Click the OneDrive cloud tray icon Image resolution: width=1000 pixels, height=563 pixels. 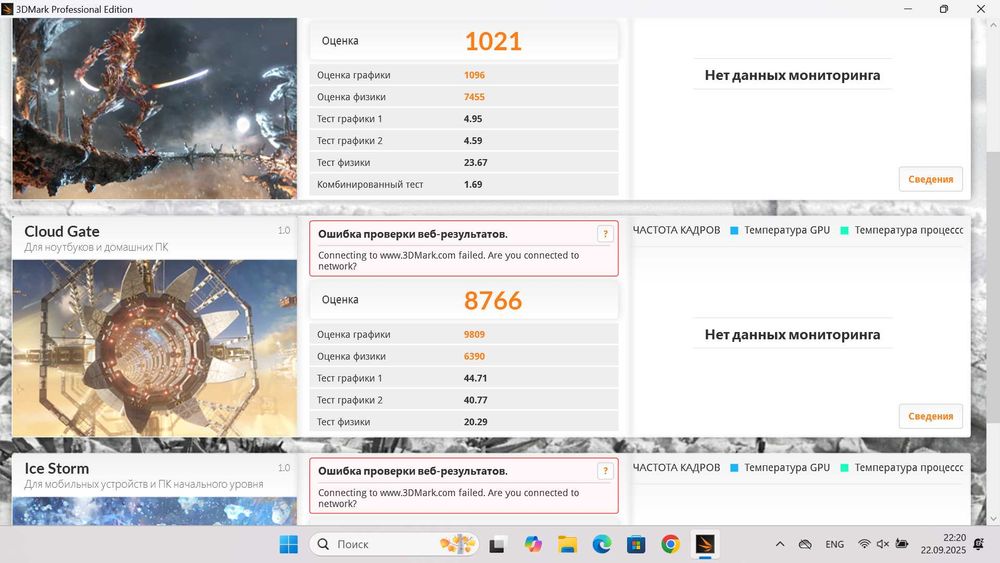tap(805, 544)
